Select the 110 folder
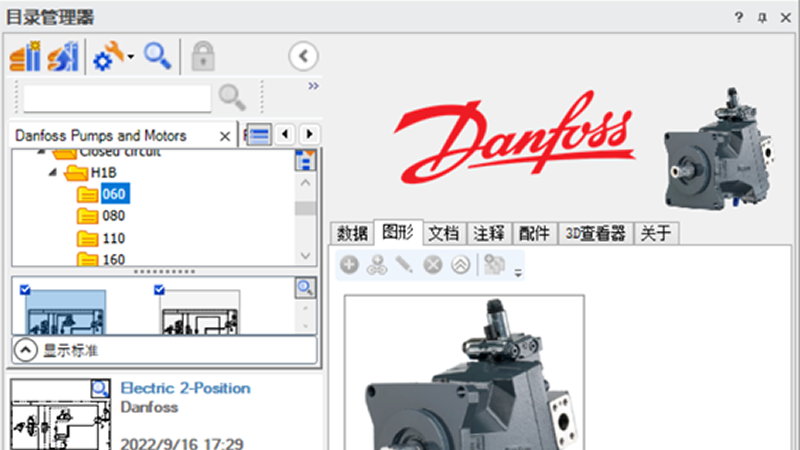Viewport: 800px width, 450px height. coord(113,238)
